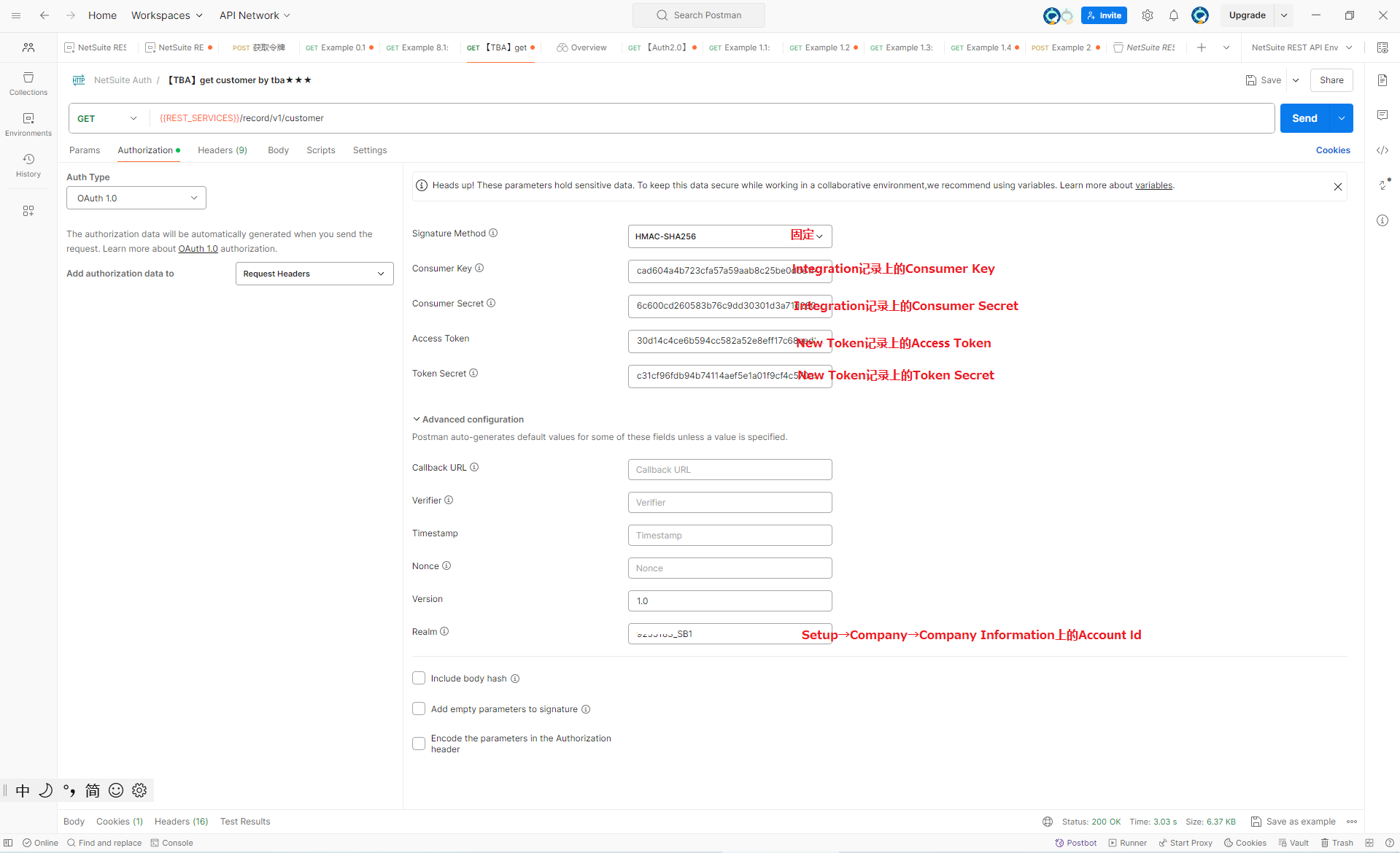Open the configure sidebar grid icon
Viewport: 1400px width, 853px height.
[28, 211]
